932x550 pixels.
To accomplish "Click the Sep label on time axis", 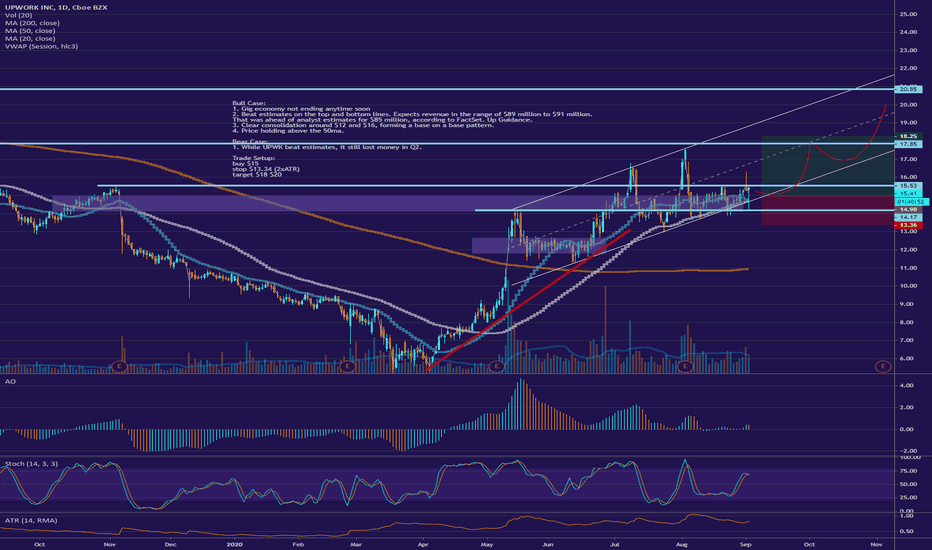I will click(746, 544).
